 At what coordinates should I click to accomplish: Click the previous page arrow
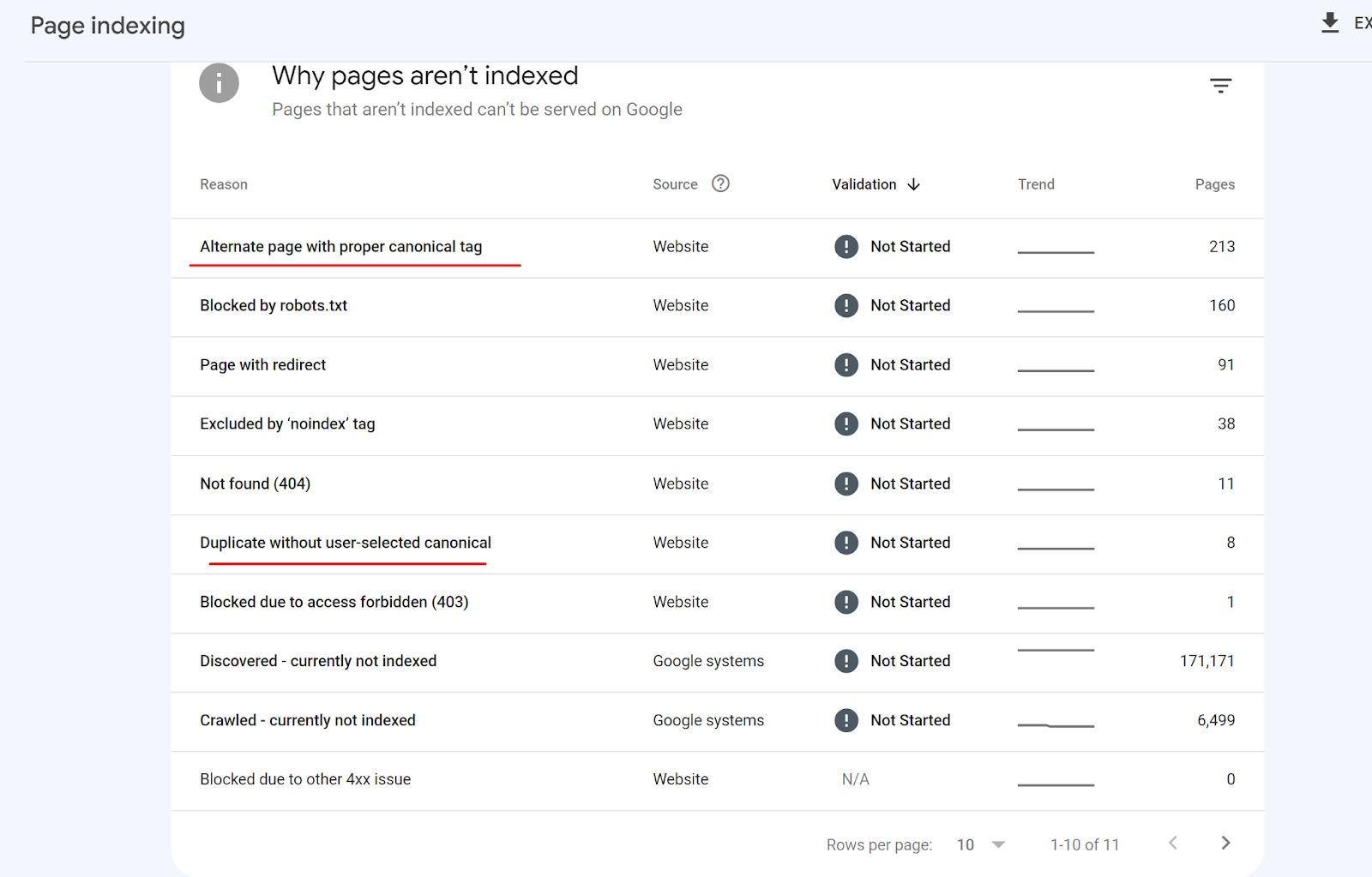point(1173,843)
